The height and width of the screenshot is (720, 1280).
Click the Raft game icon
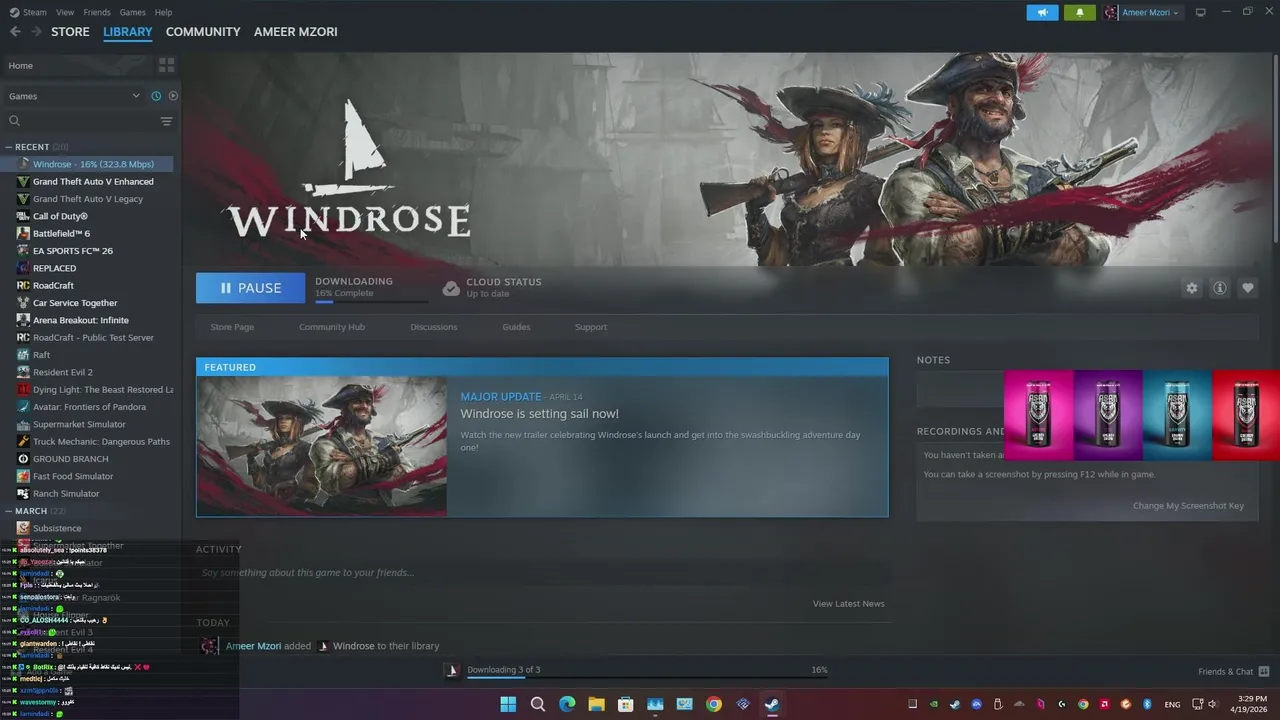click(23, 355)
